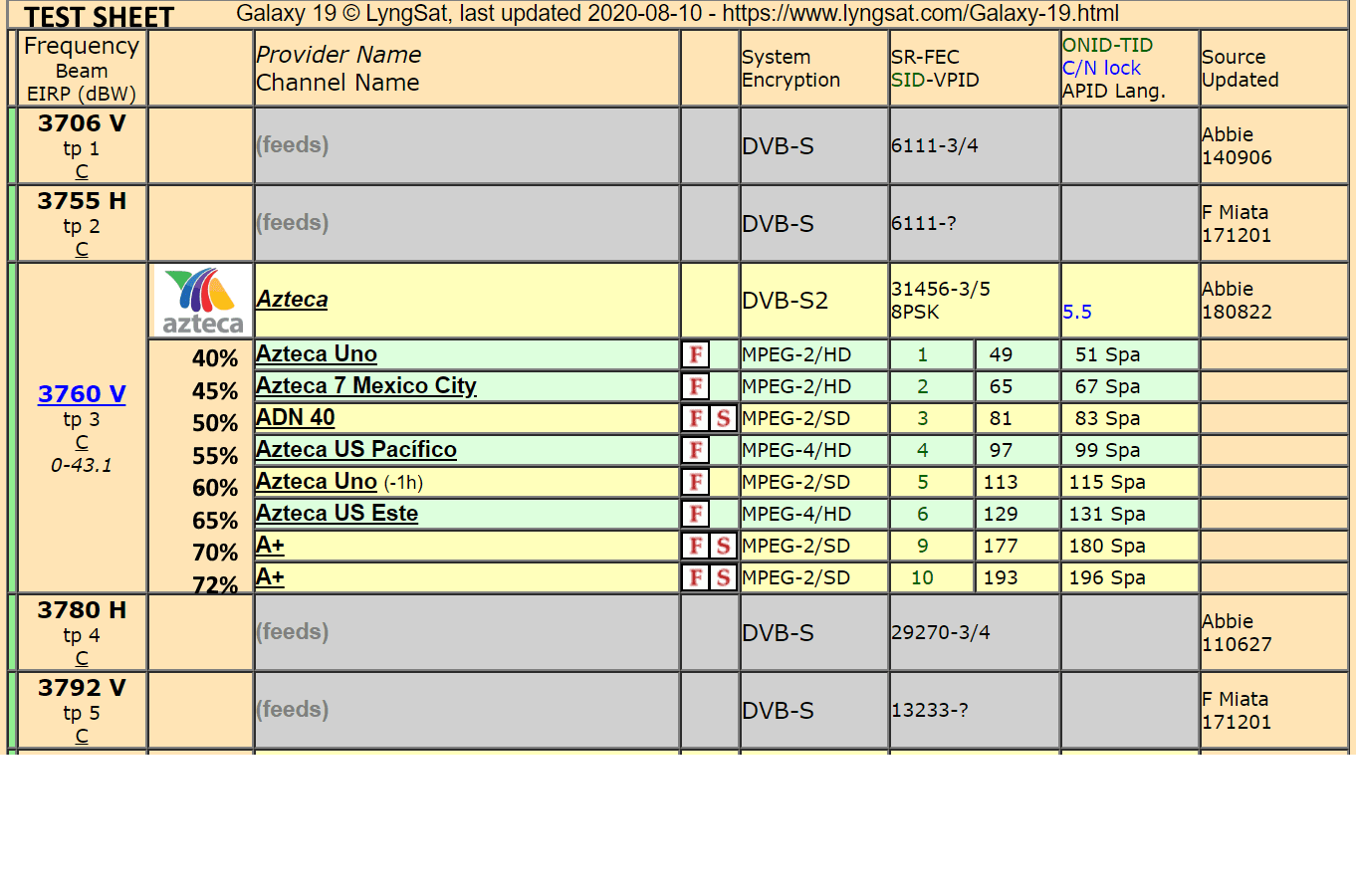The width and height of the screenshot is (1356, 896).
Task: Click the F icon in Azteca Uno (-1h) row
Action: click(x=695, y=482)
